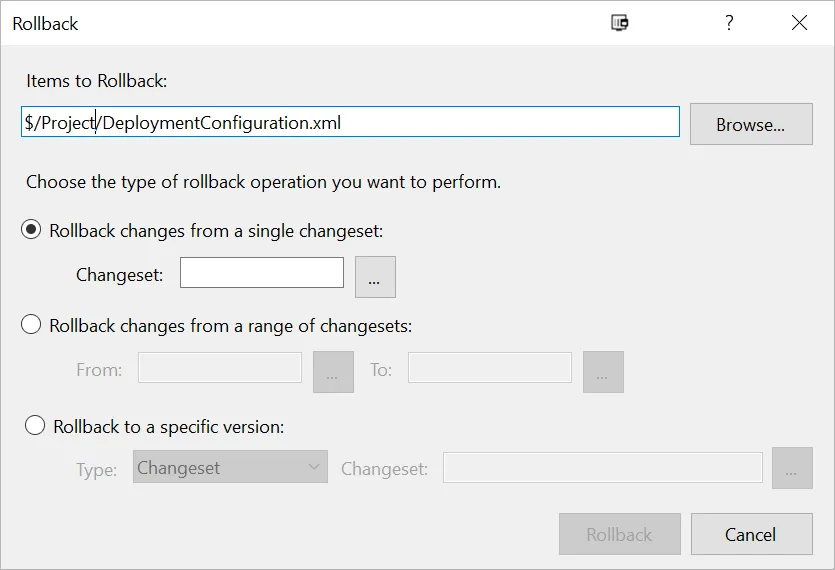Click ellipsis button next to From field

tap(333, 372)
